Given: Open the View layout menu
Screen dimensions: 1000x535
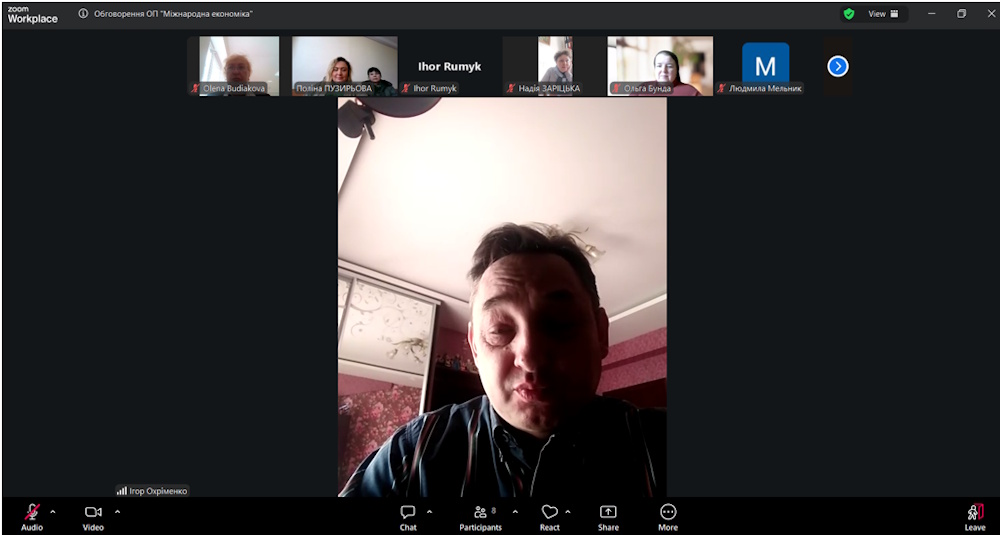Looking at the screenshot, I should (x=883, y=14).
